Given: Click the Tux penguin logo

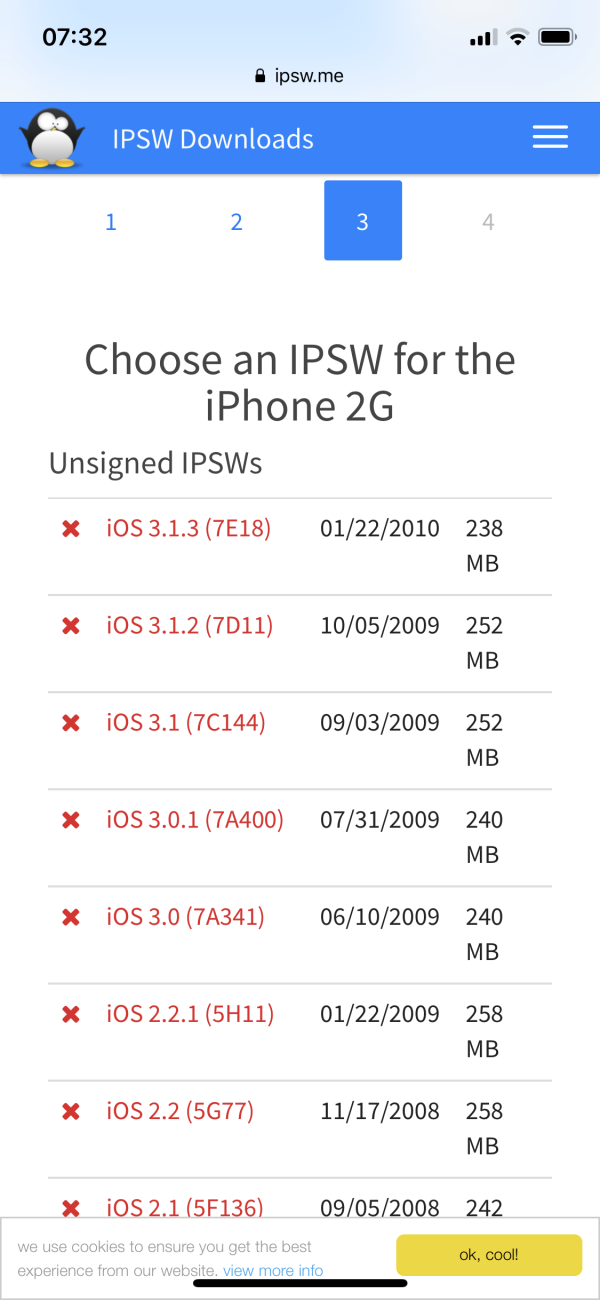Looking at the screenshot, I should click(52, 137).
